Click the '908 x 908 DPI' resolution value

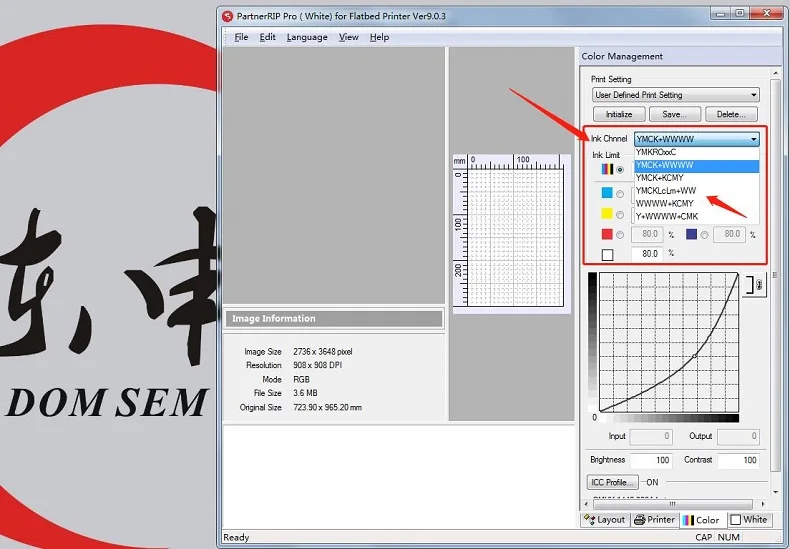click(x=317, y=365)
